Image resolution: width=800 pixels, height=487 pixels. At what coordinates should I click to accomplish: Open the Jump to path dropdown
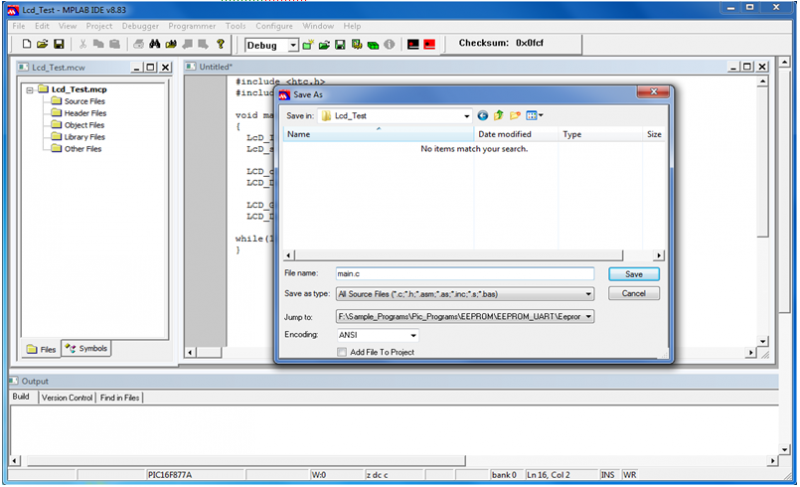[x=588, y=317]
